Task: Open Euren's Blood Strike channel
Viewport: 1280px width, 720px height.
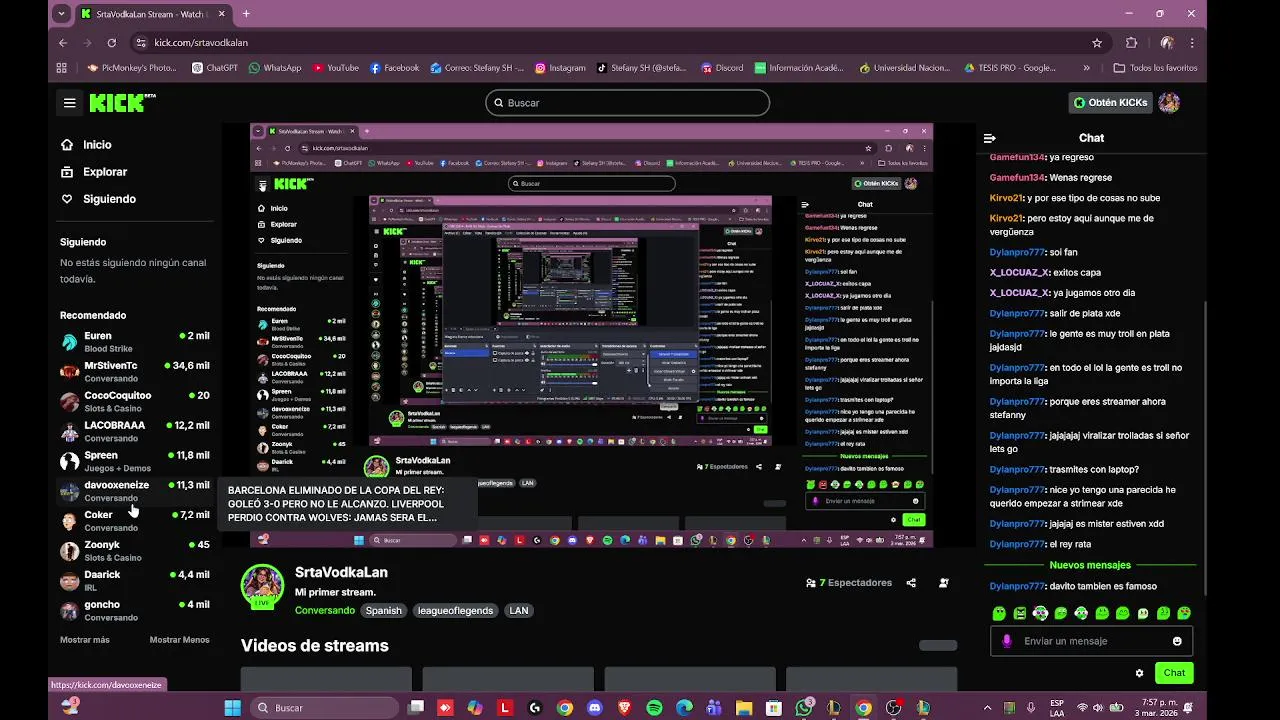Action: (x=135, y=342)
